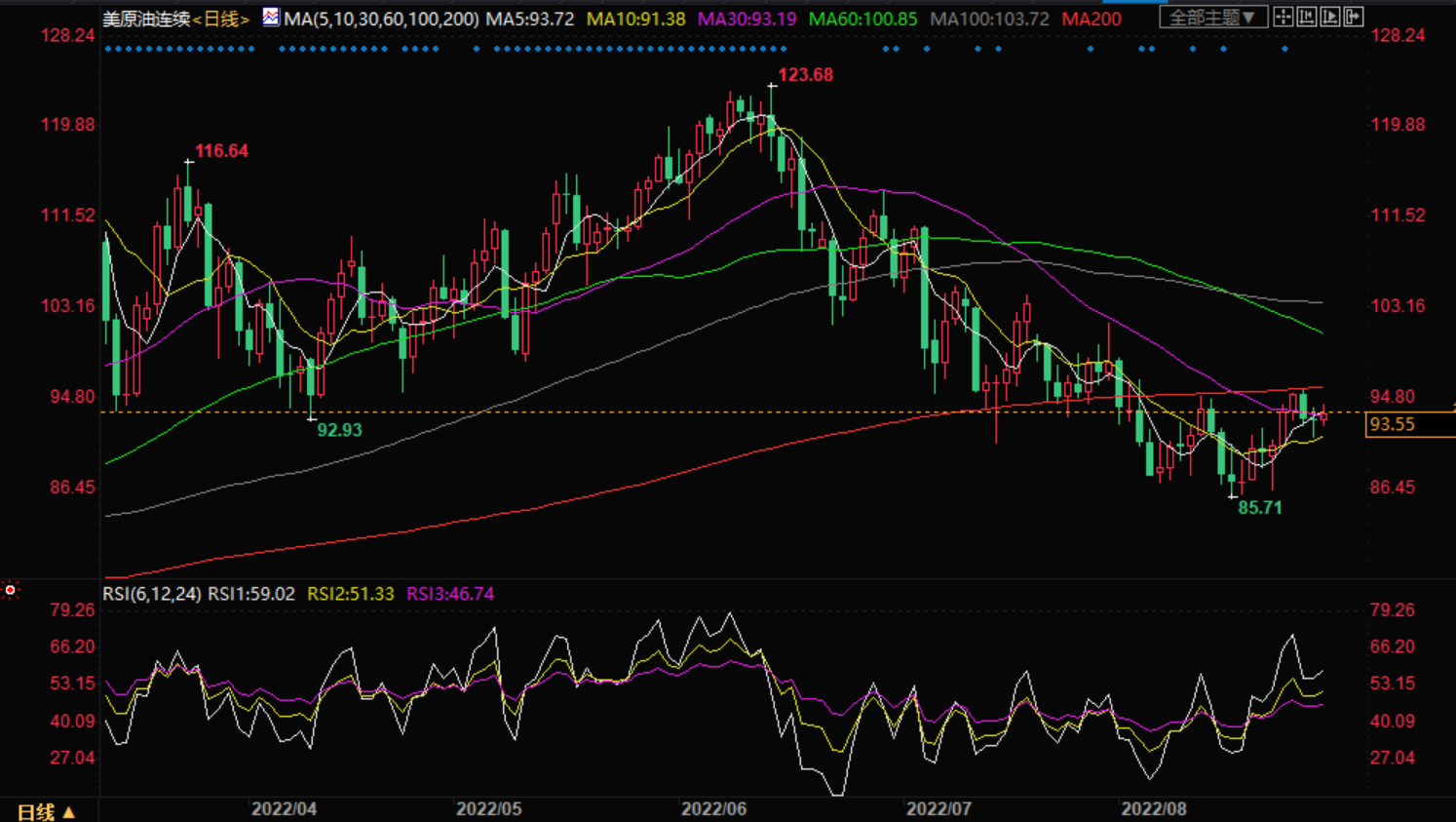The height and width of the screenshot is (822, 1456).
Task: Click the 85.71 low price marker
Action: (1259, 508)
